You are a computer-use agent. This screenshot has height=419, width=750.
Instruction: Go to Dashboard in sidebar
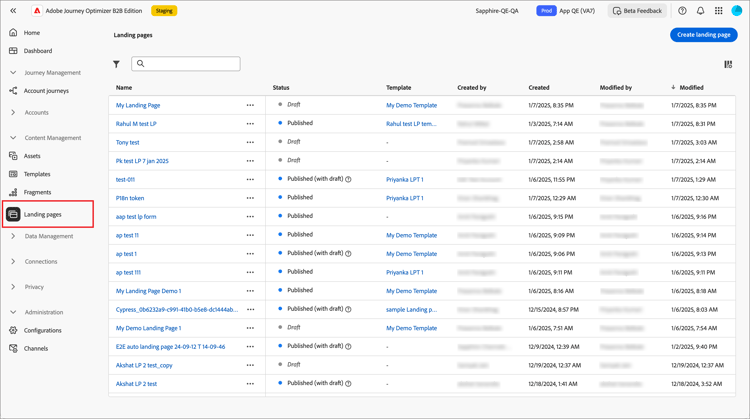[x=38, y=51]
